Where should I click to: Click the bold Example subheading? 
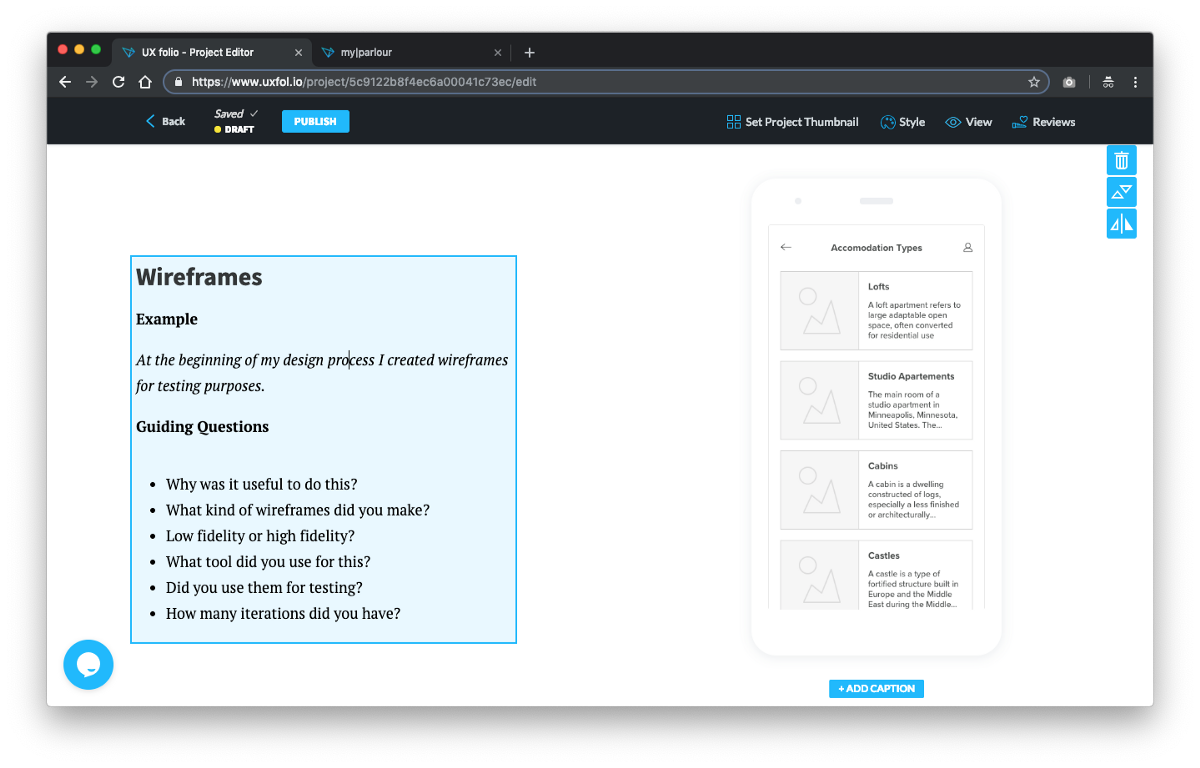[167, 319]
